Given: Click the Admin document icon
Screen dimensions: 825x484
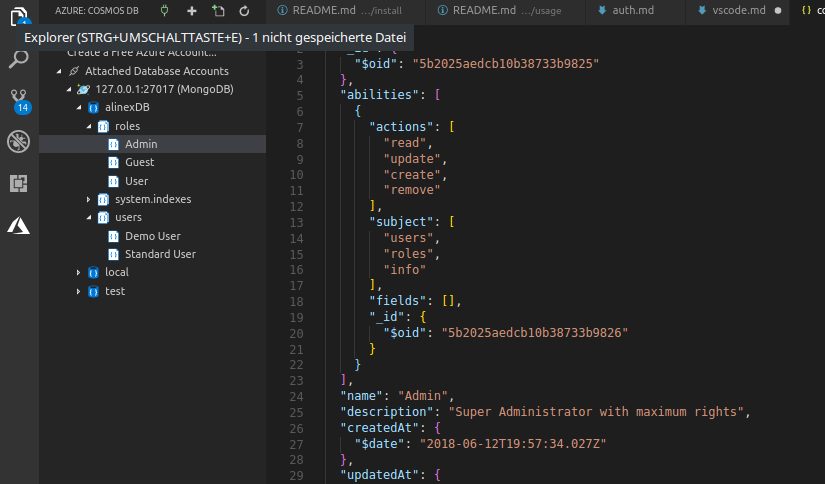Looking at the screenshot, I should (x=113, y=144).
